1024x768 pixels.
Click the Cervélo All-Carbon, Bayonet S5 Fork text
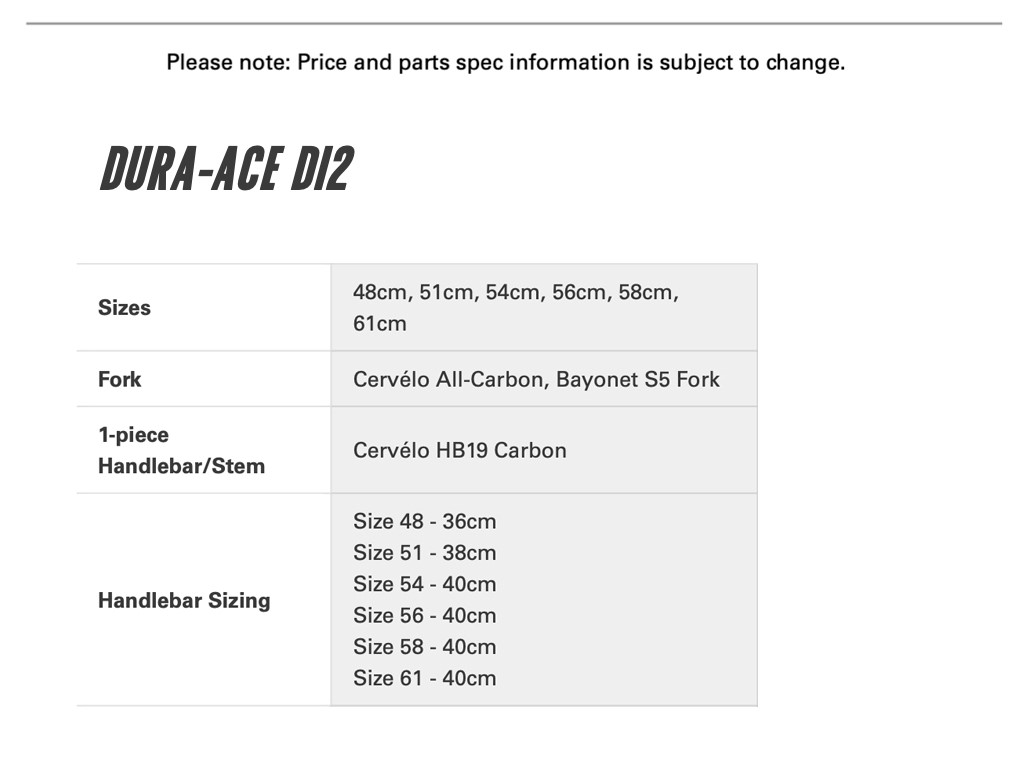(536, 379)
